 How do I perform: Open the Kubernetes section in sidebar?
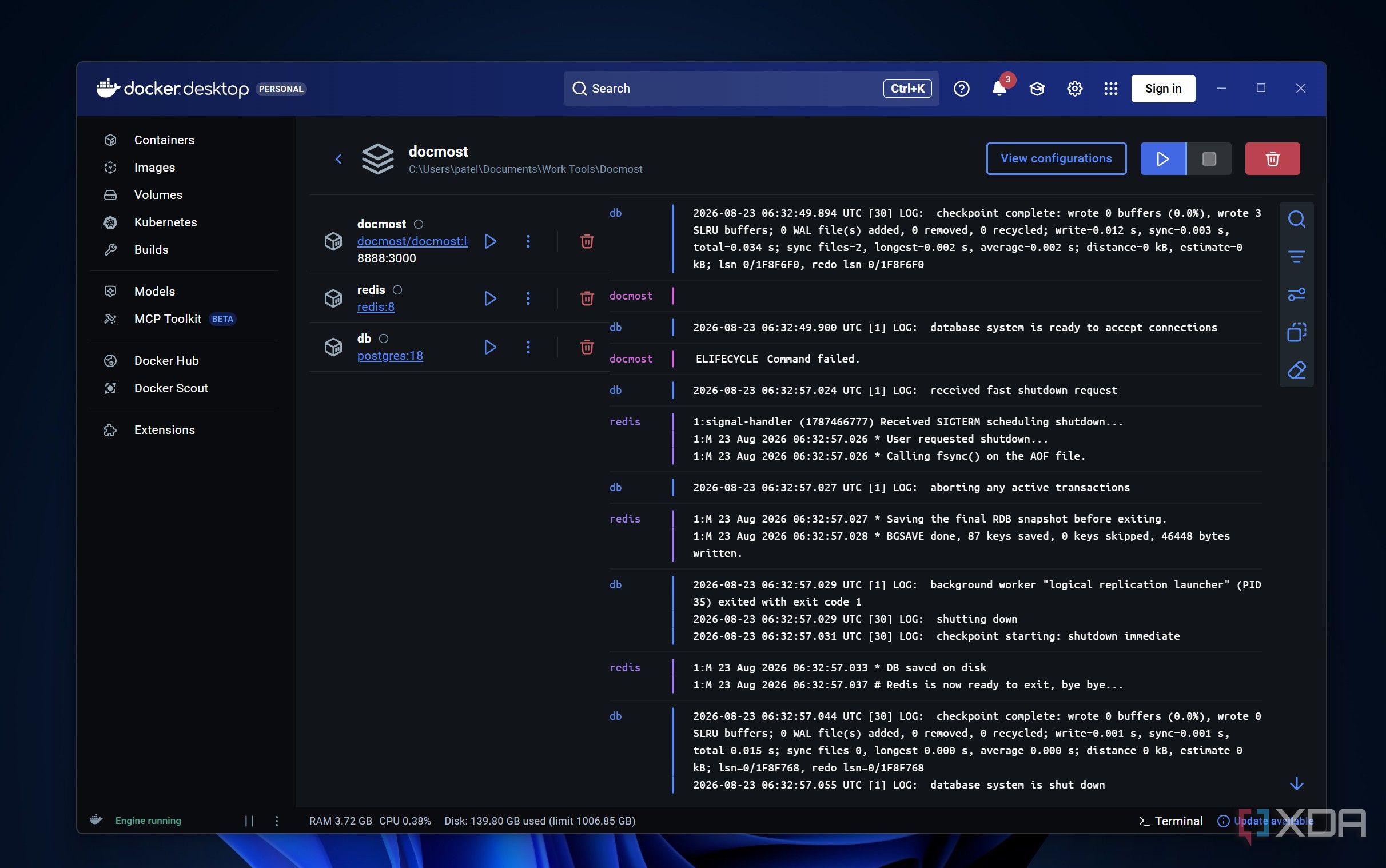165,223
